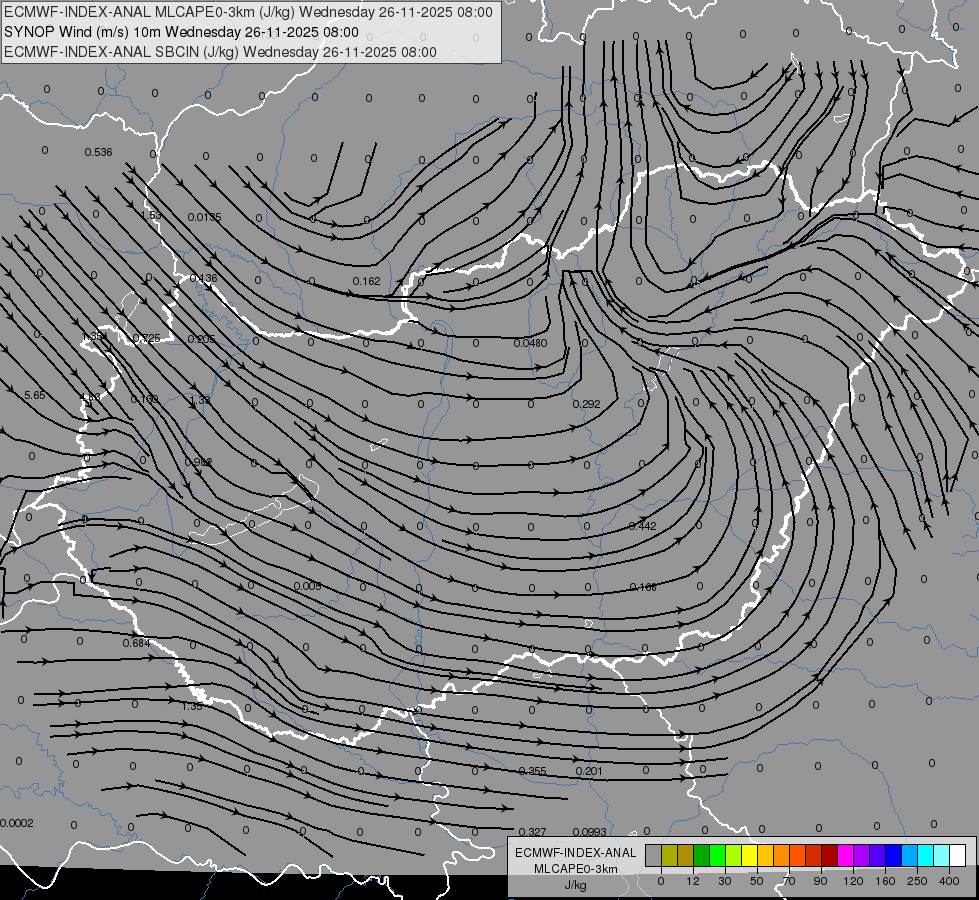Click the map value 0.725

(147, 338)
